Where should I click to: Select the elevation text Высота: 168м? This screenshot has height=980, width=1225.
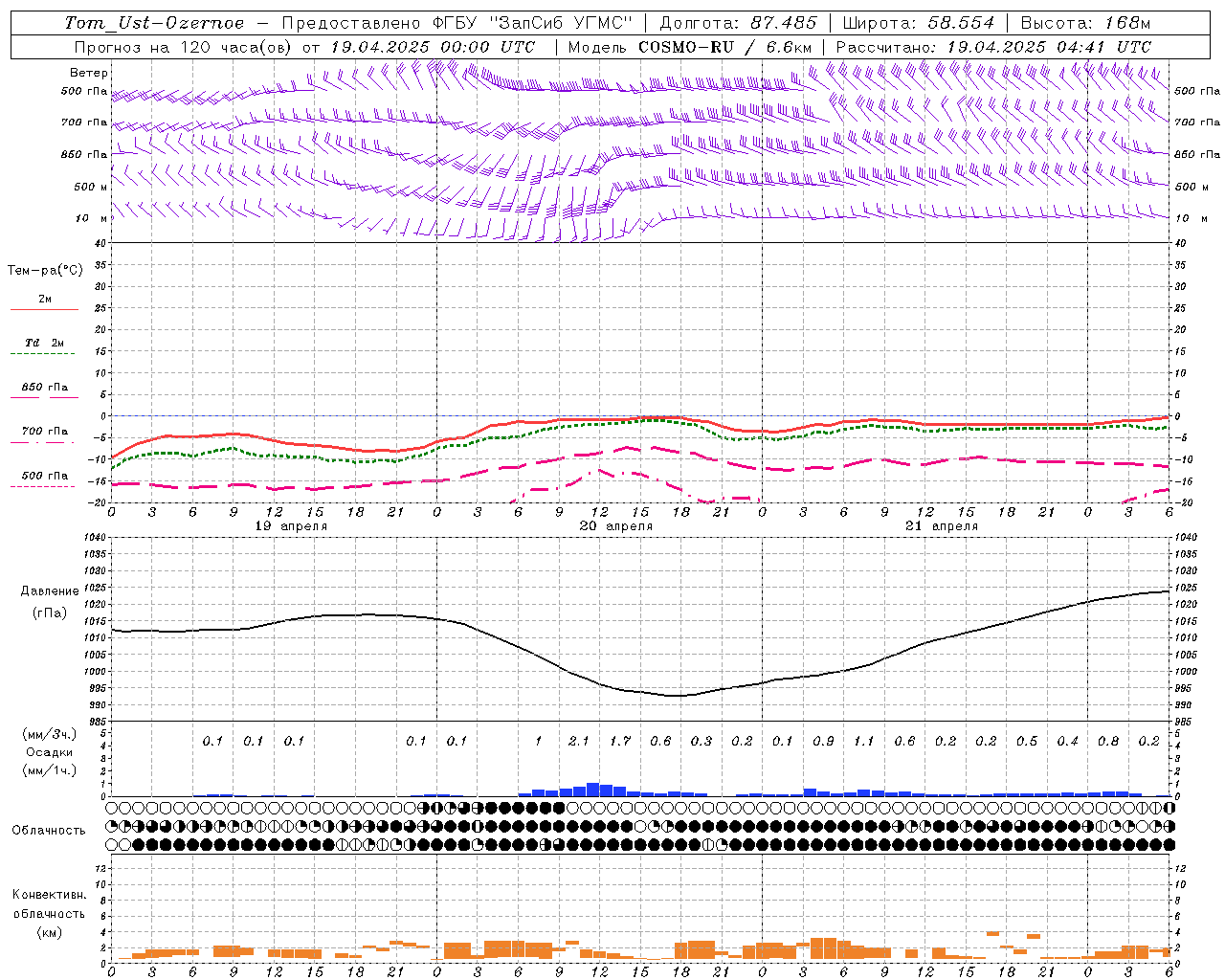pos(1085,23)
